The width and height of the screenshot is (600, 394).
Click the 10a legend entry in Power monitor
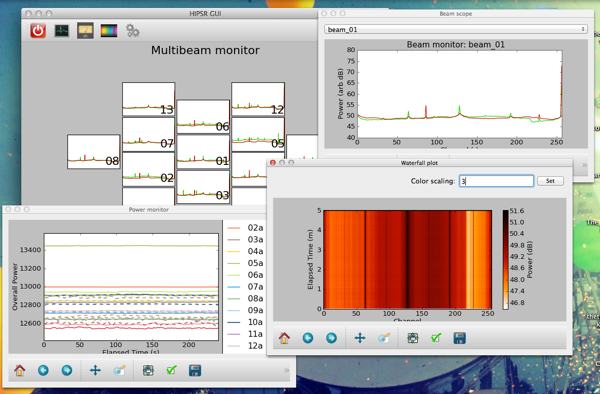pos(245,322)
